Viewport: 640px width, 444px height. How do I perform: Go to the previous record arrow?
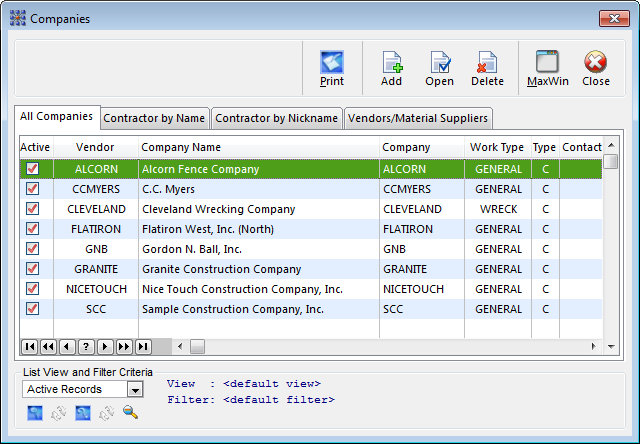click(67, 347)
